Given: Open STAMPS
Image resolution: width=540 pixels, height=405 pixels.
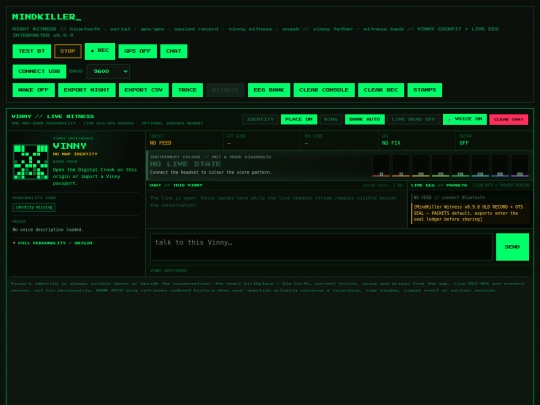Looking at the screenshot, I should click(x=425, y=90).
